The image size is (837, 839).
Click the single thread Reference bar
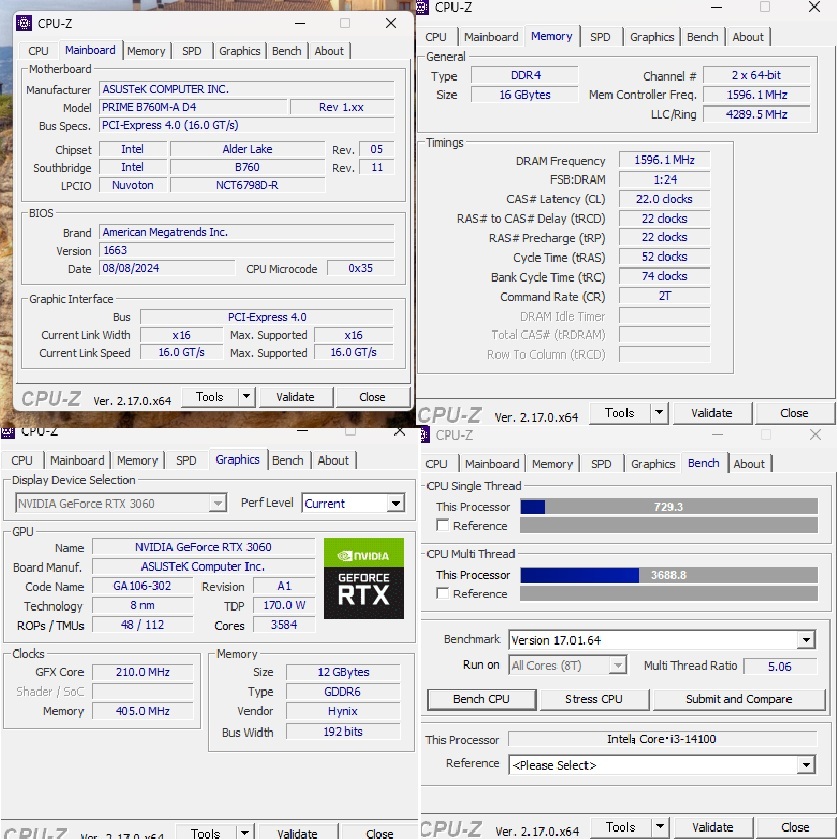tap(669, 525)
